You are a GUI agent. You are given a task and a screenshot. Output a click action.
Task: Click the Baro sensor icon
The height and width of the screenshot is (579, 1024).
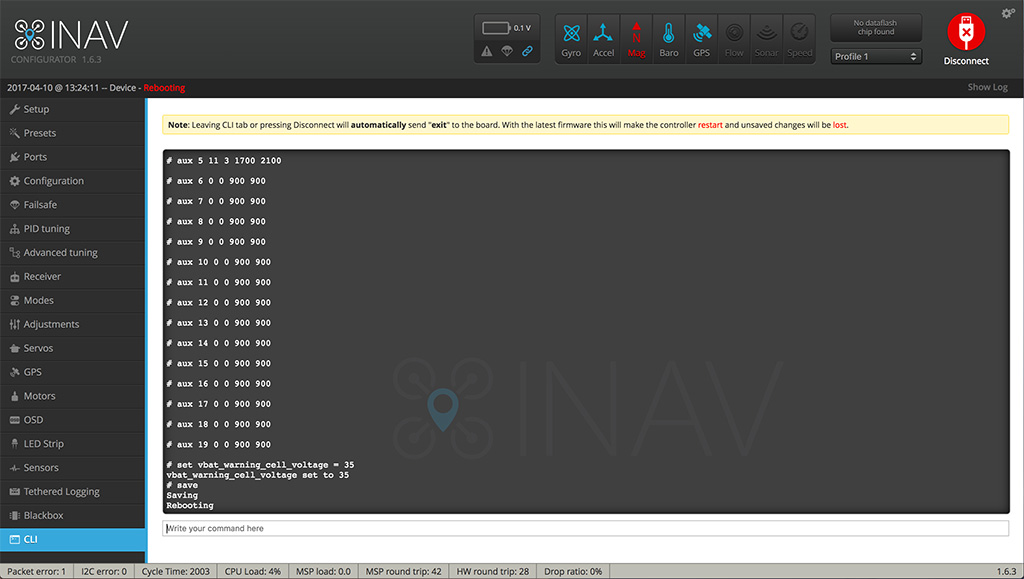coord(668,39)
